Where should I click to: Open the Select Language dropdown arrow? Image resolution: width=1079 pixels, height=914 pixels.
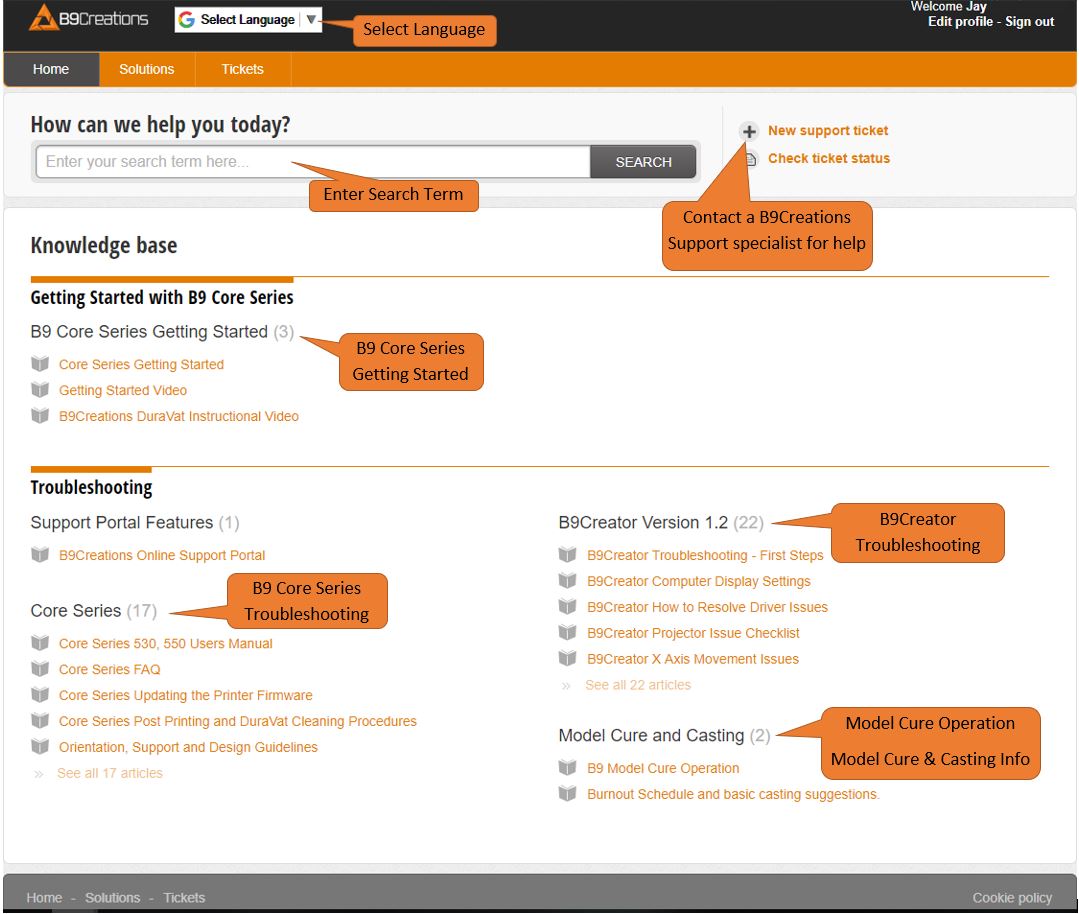(311, 19)
